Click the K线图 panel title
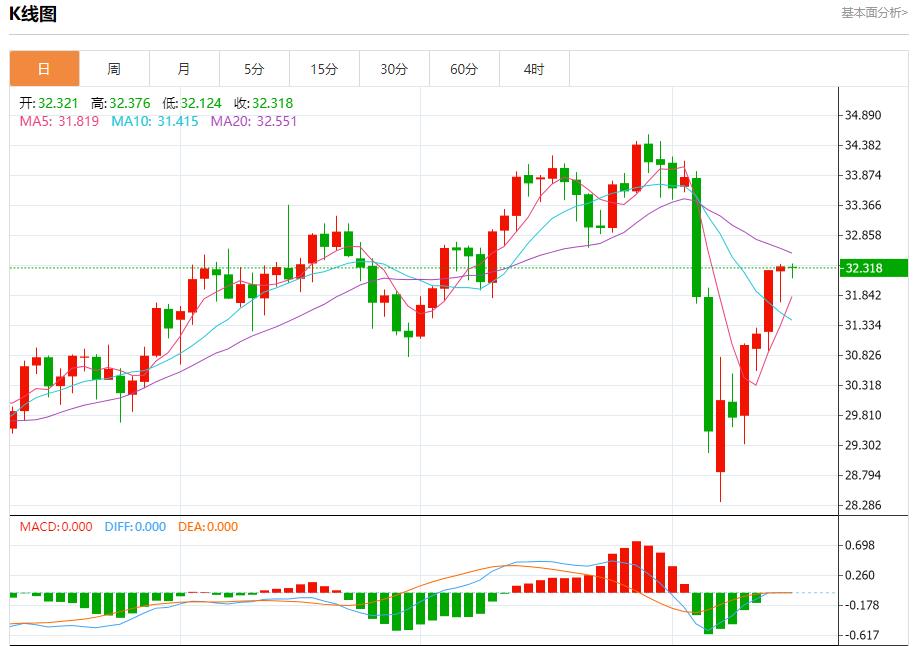 30,14
